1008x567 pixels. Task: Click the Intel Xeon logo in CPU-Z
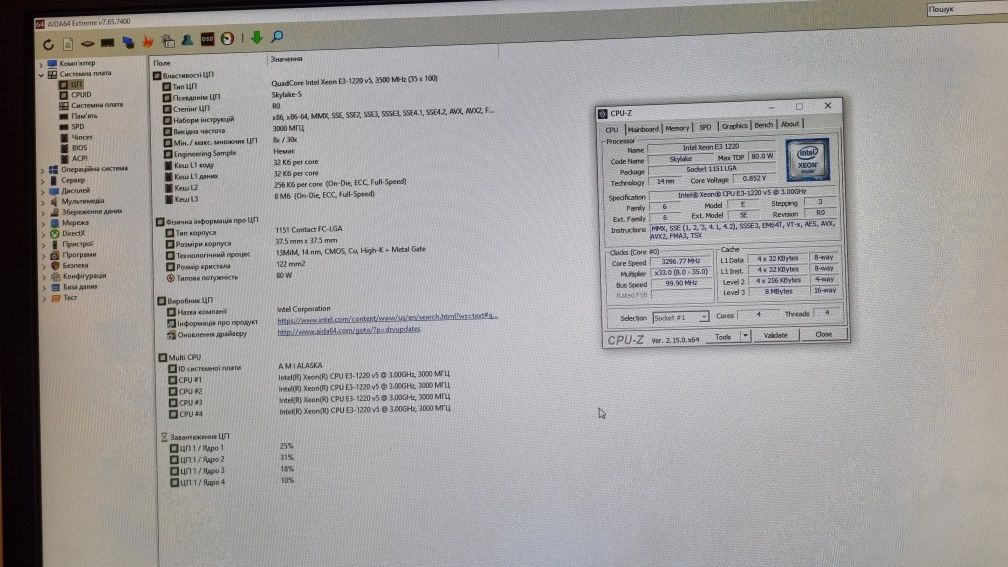point(807,159)
